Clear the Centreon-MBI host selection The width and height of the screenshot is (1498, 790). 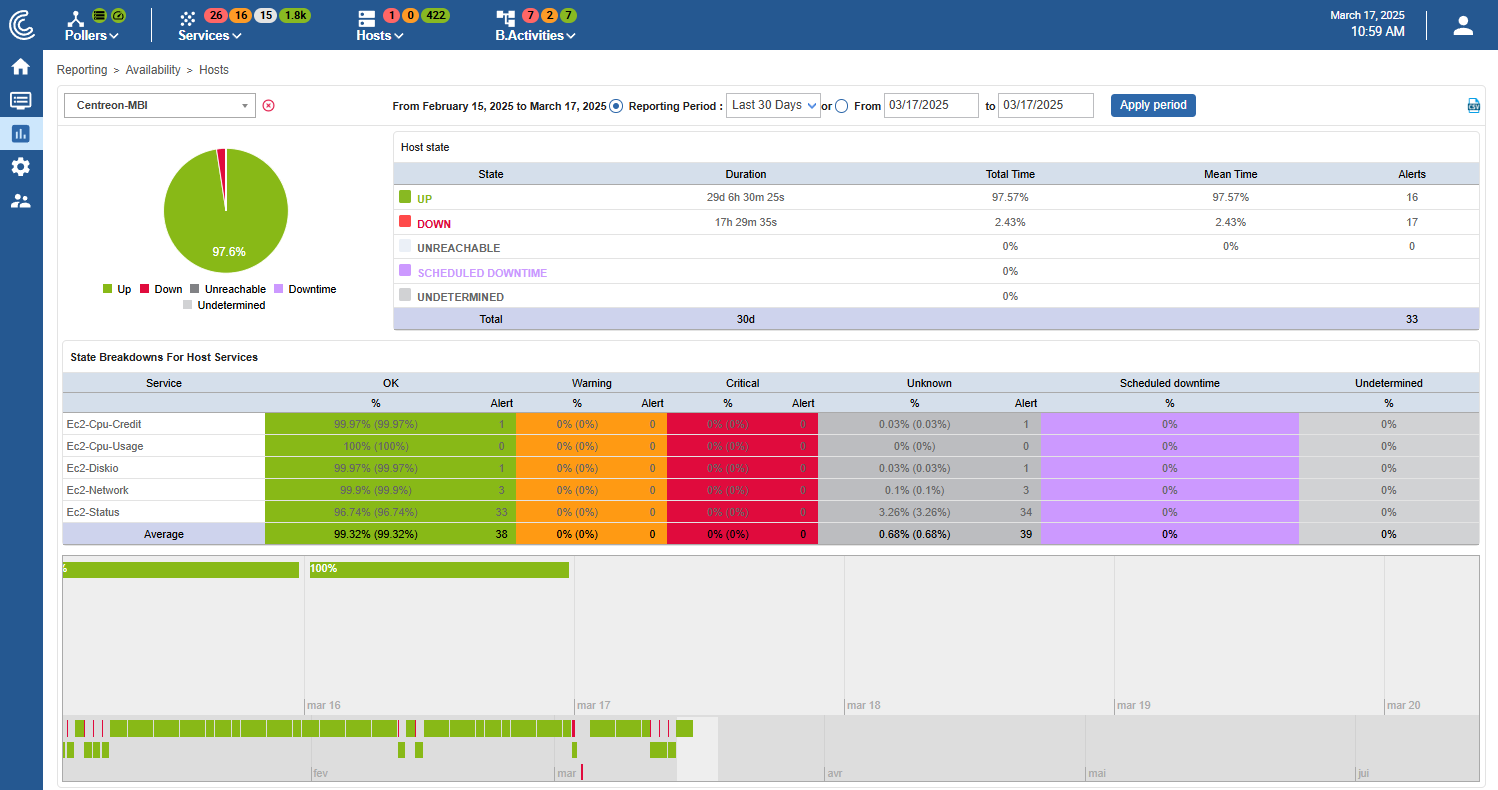pos(268,106)
